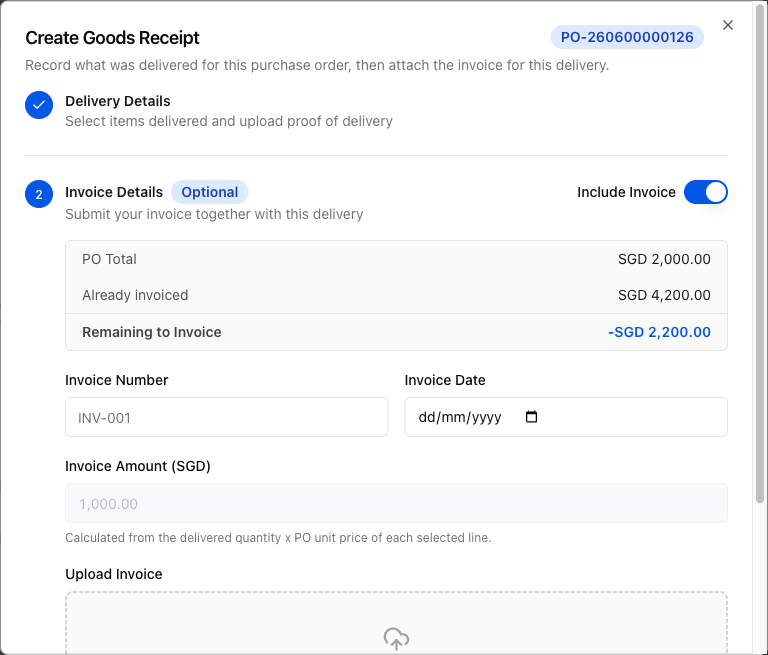Click the PO Total label
Viewport: 768px width, 655px height.
pyautogui.click(x=109, y=259)
